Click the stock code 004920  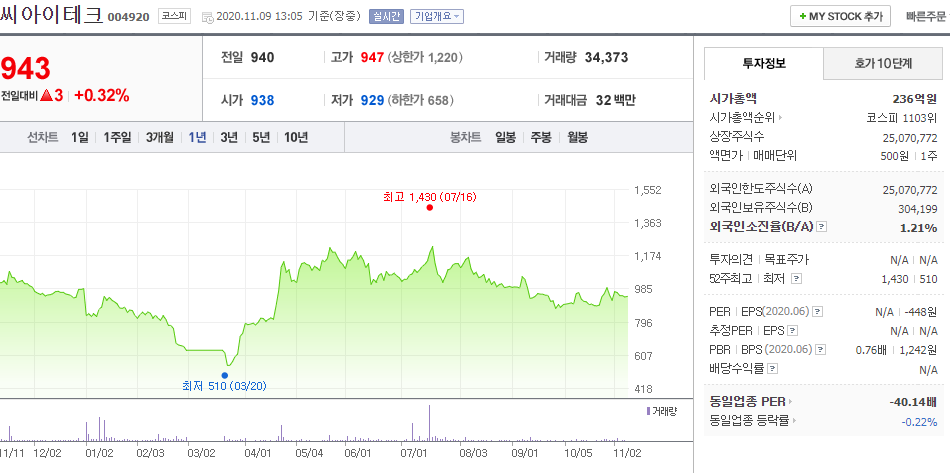(x=128, y=17)
